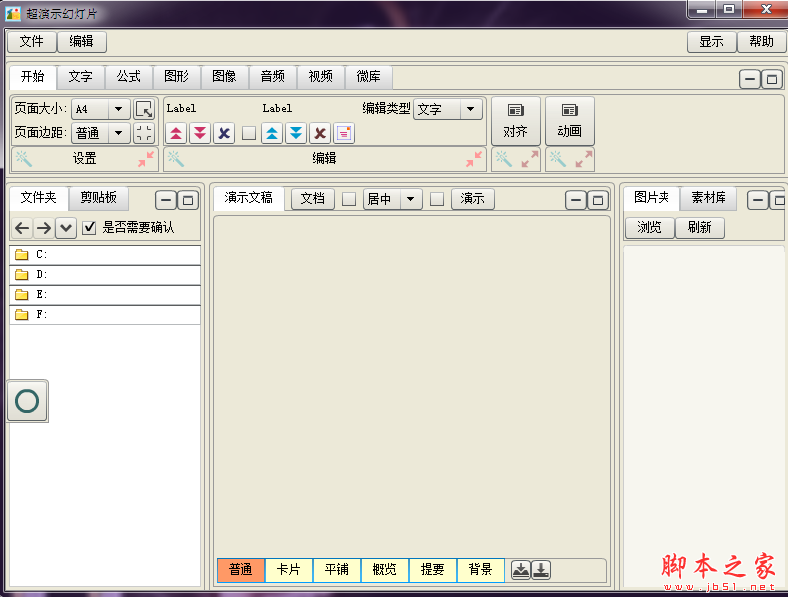
Task: Click the page margin corner brackets icon
Action: pyautogui.click(x=144, y=133)
